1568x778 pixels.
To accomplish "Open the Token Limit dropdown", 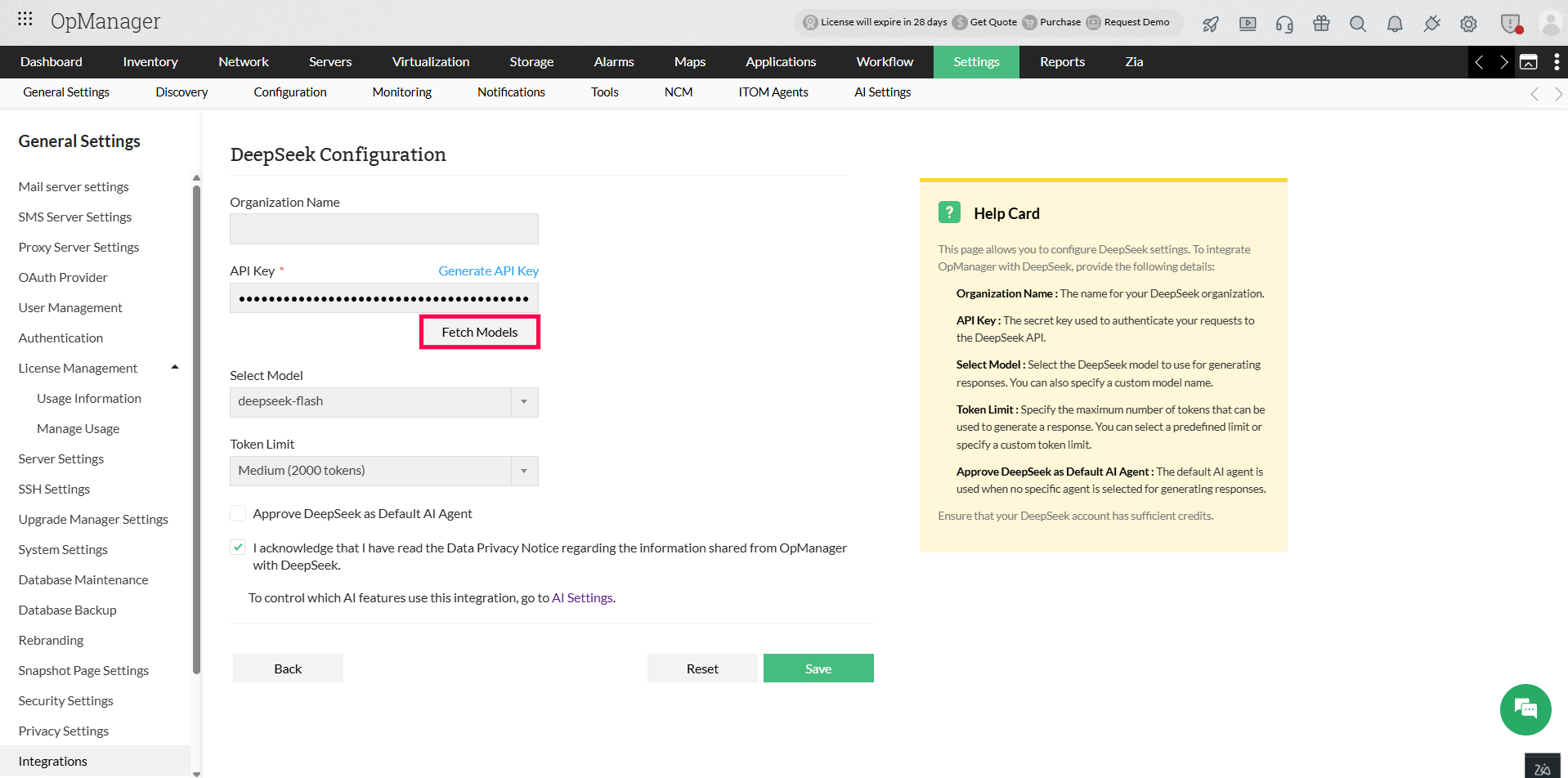I will tap(384, 471).
